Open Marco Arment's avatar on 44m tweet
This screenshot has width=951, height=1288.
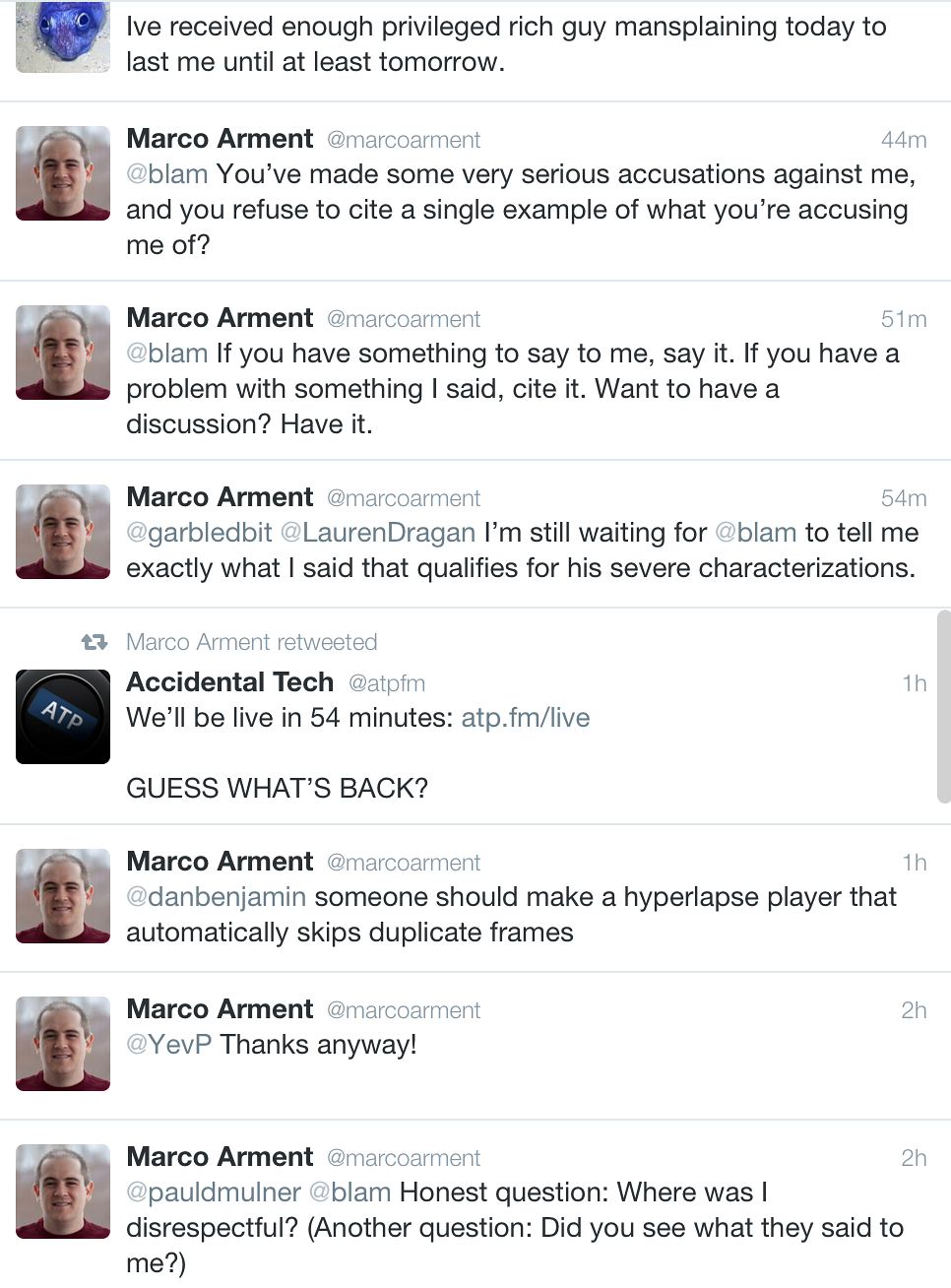point(63,173)
